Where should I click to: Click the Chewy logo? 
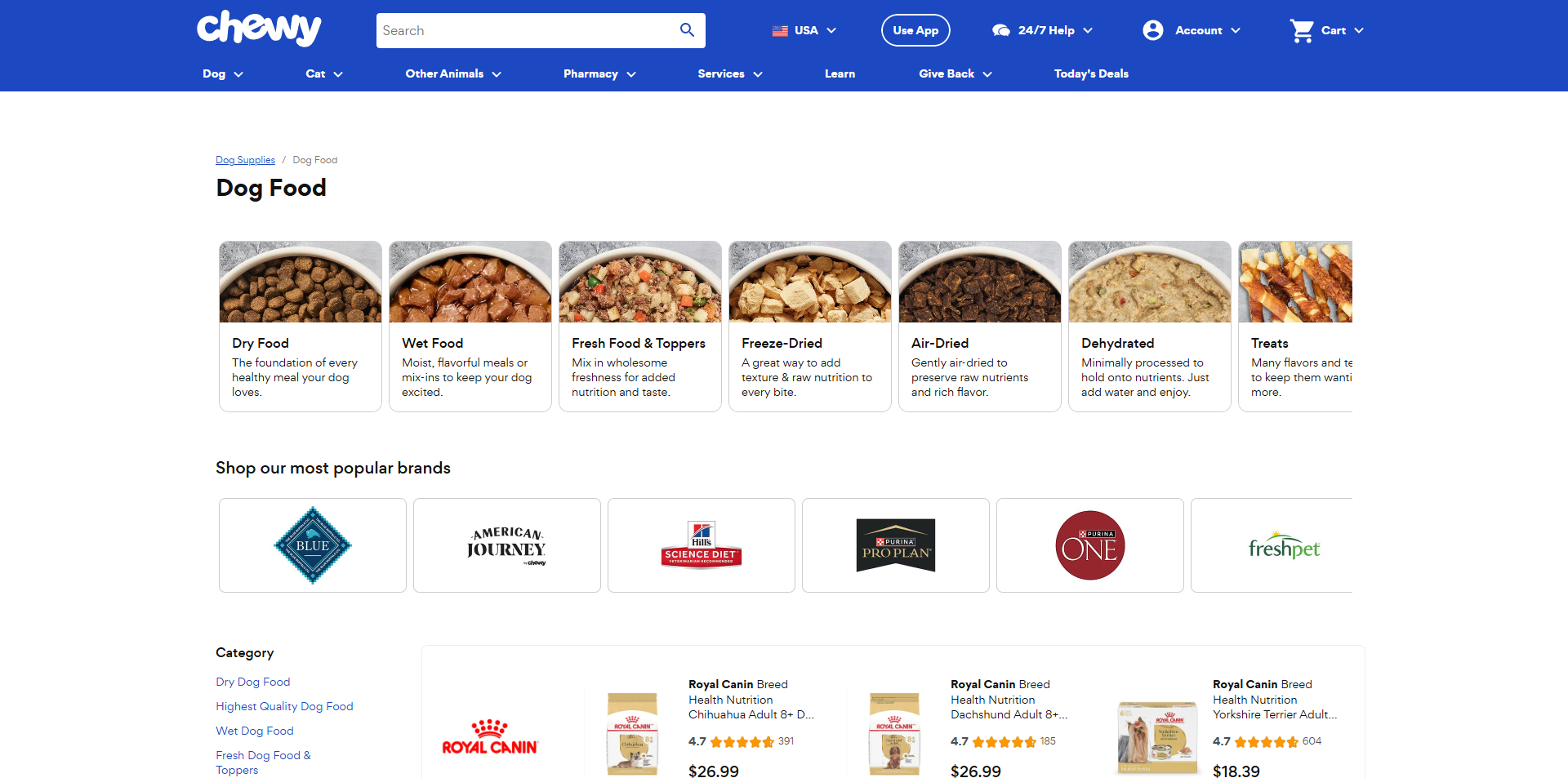pos(259,29)
